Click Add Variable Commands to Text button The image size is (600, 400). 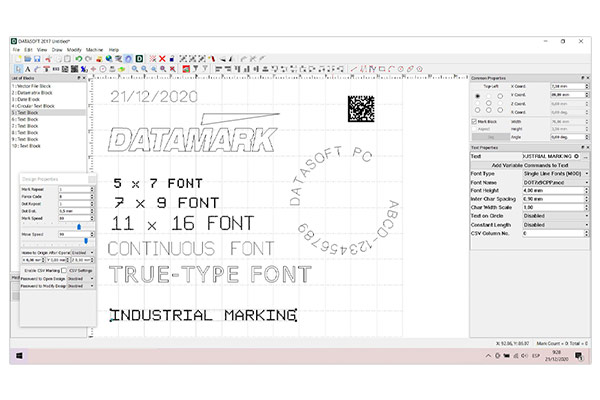click(530, 165)
